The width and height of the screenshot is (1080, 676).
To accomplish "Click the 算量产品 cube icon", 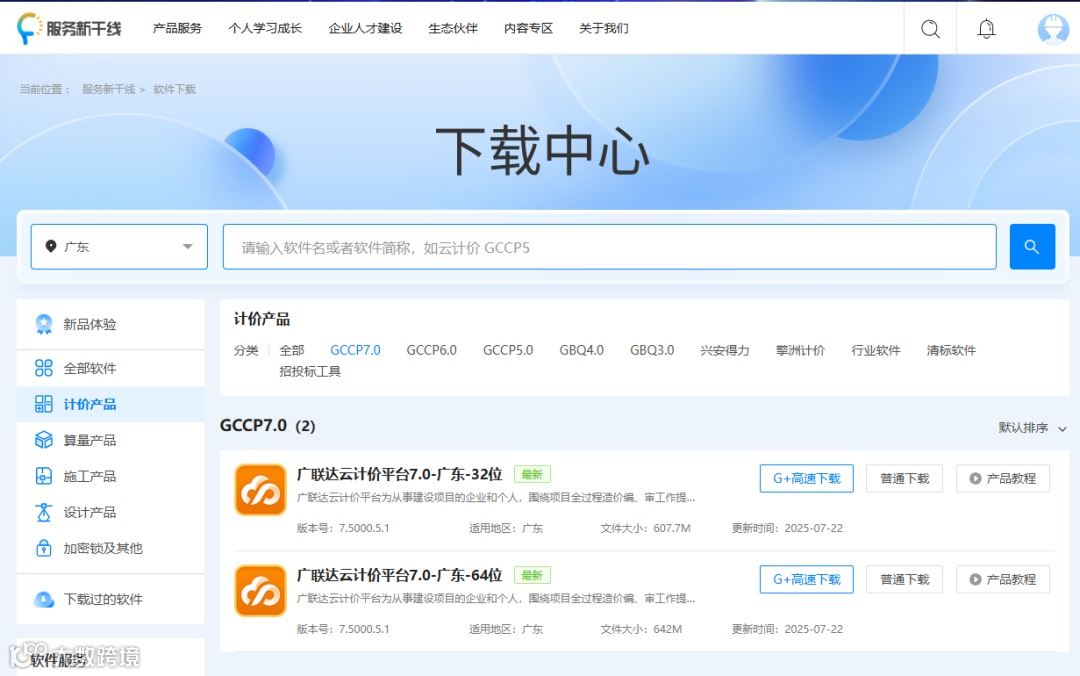I will click(x=43, y=440).
